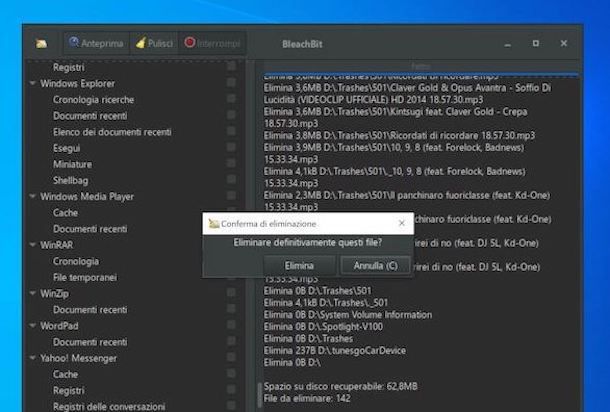Select Cronologia under WinRAR
This screenshot has width=610, height=412.
[x=76, y=261]
